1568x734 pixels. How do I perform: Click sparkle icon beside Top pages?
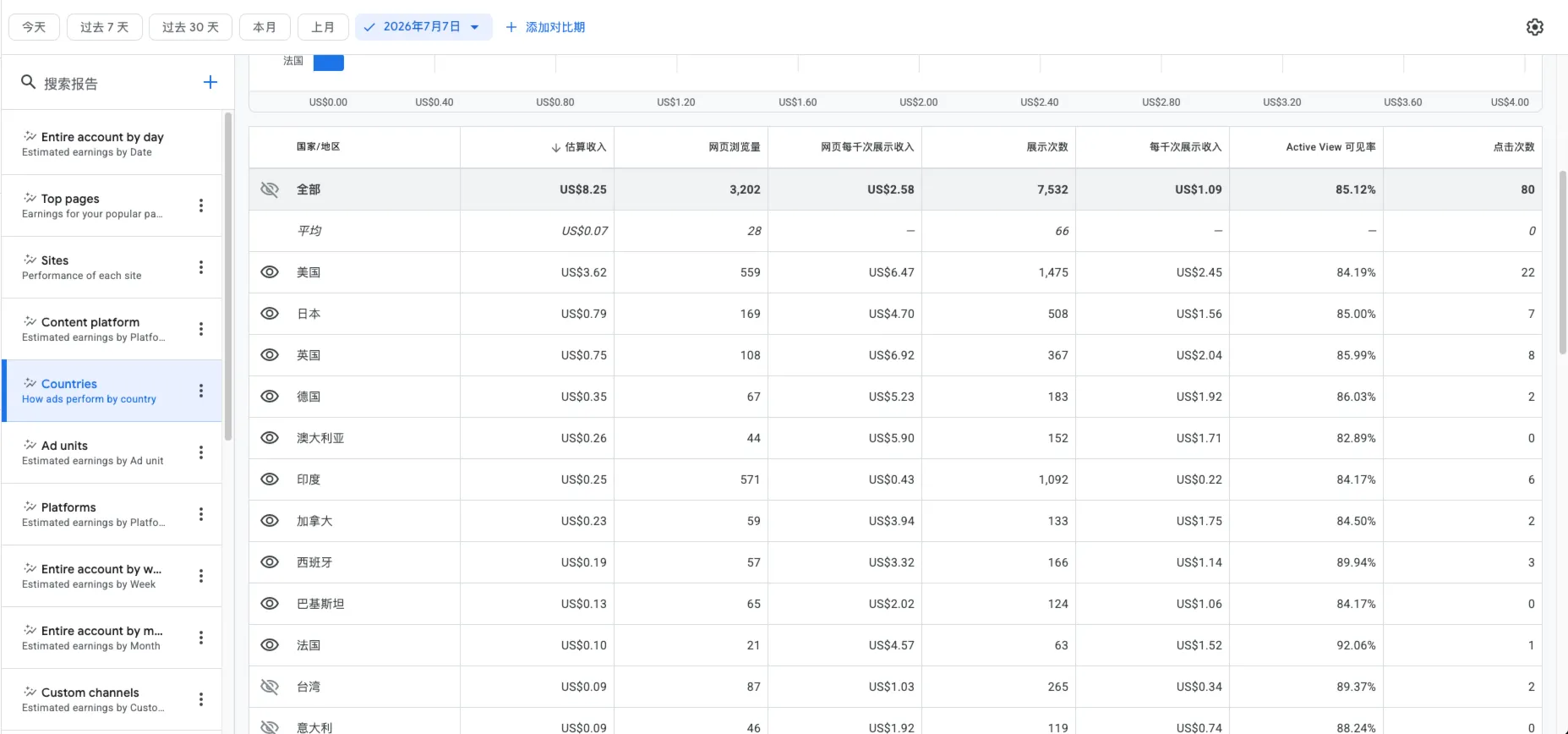coord(30,198)
